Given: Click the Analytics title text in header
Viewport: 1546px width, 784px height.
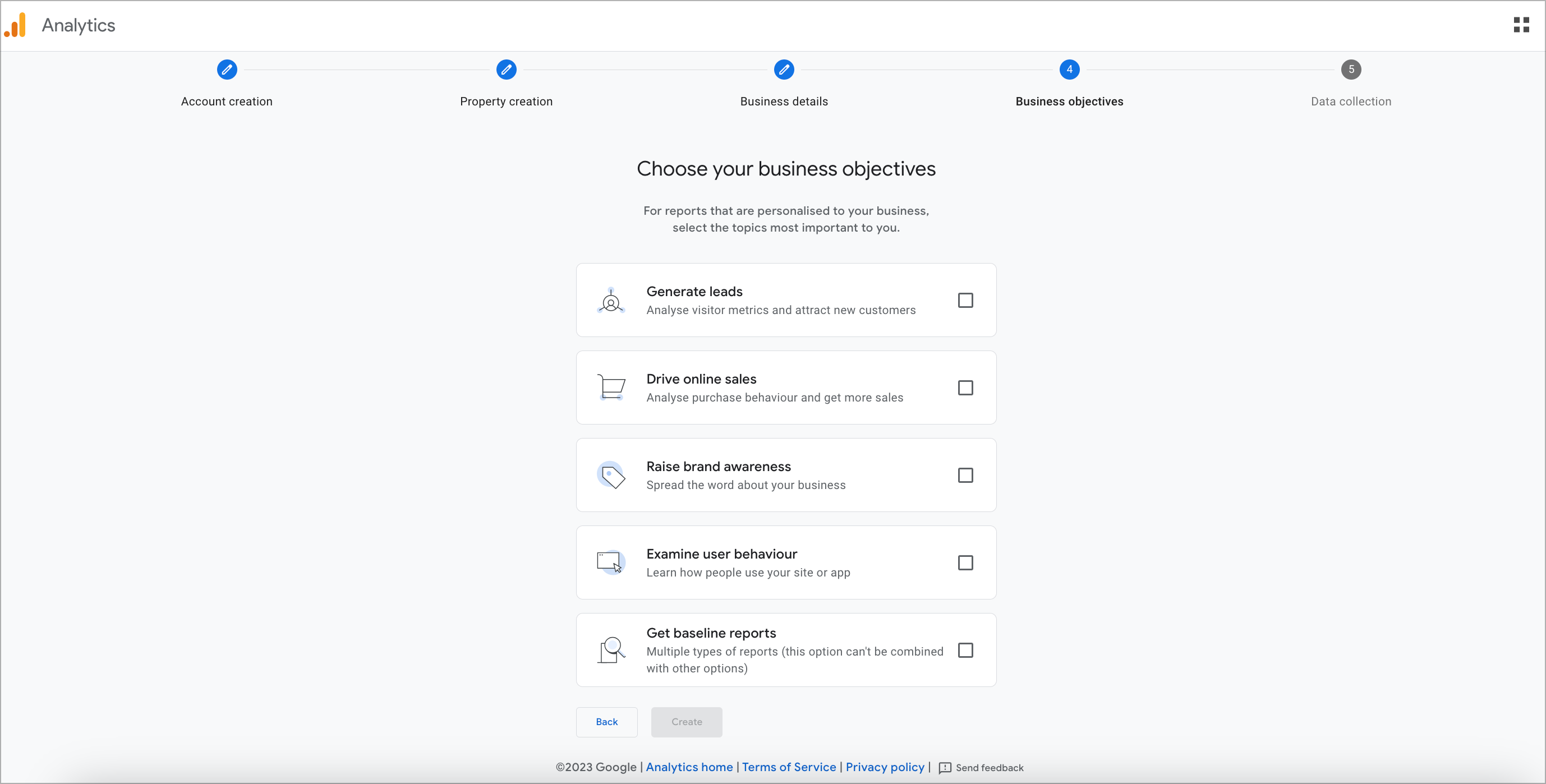Looking at the screenshot, I should pyautogui.click(x=78, y=25).
